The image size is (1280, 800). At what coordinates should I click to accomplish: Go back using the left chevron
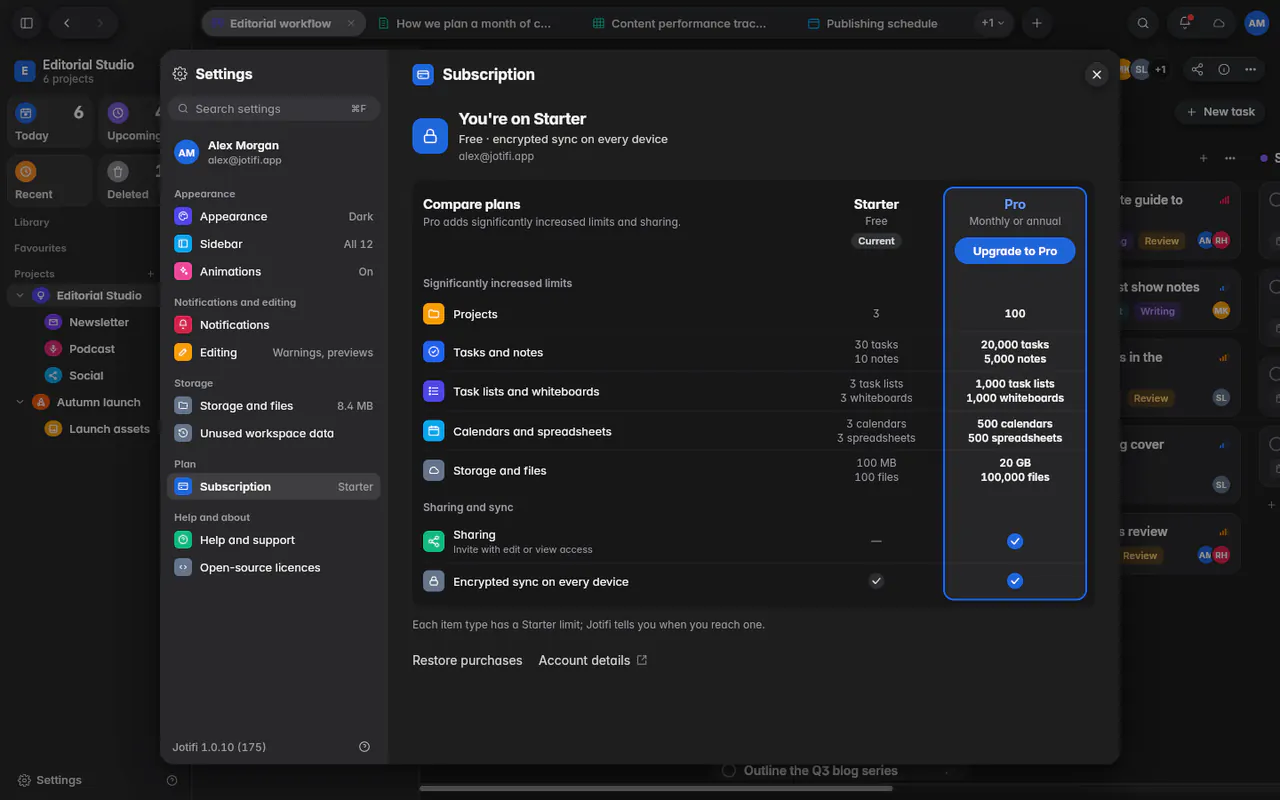pyautogui.click(x=66, y=23)
